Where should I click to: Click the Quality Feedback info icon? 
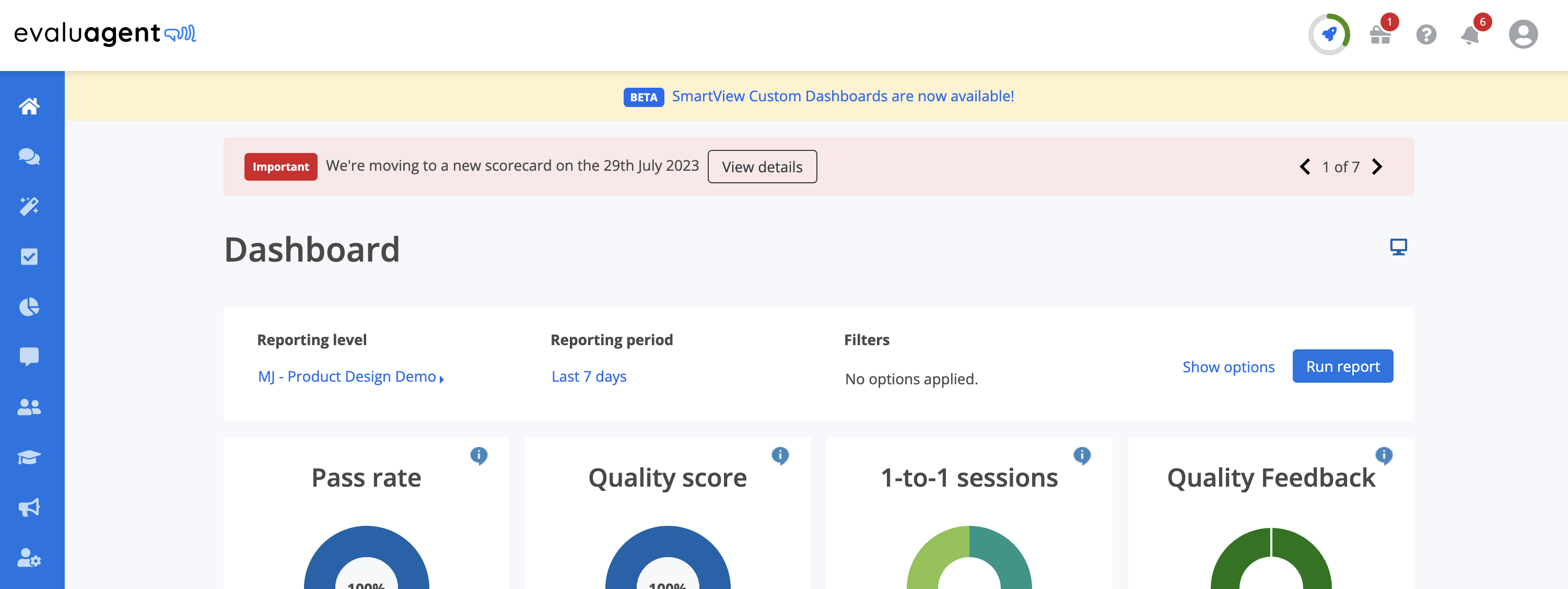pyautogui.click(x=1384, y=456)
